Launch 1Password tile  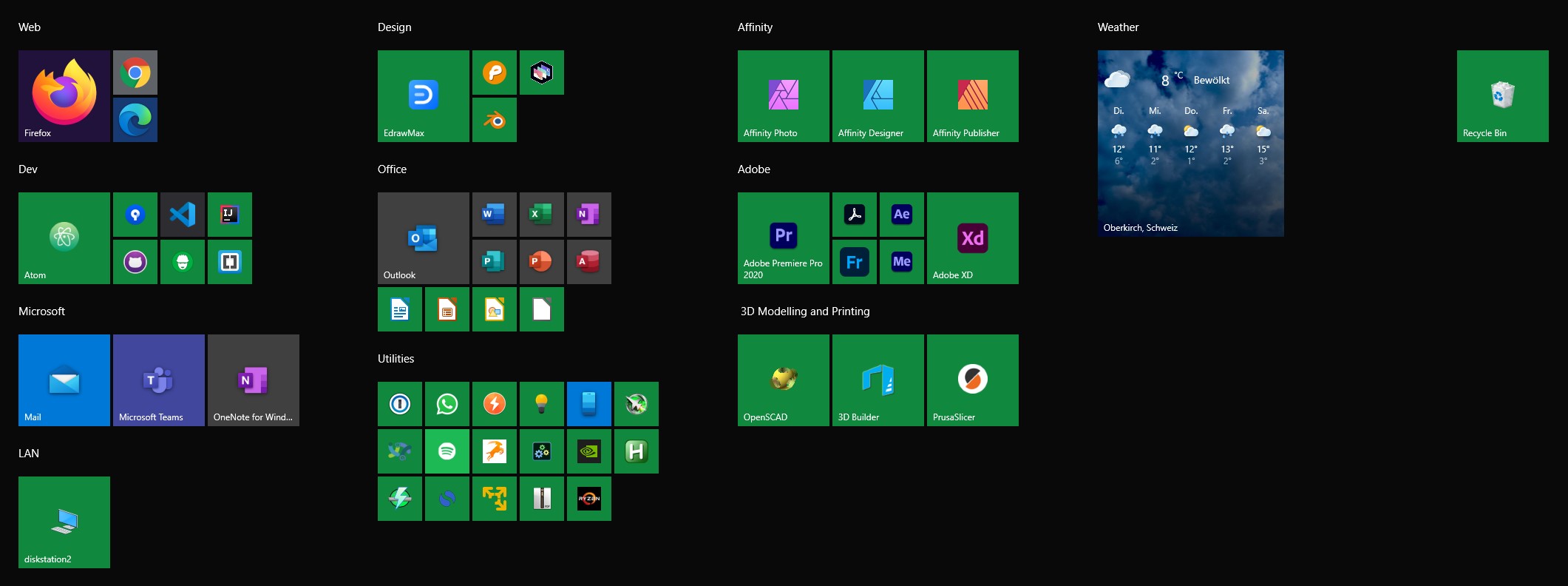(x=400, y=404)
